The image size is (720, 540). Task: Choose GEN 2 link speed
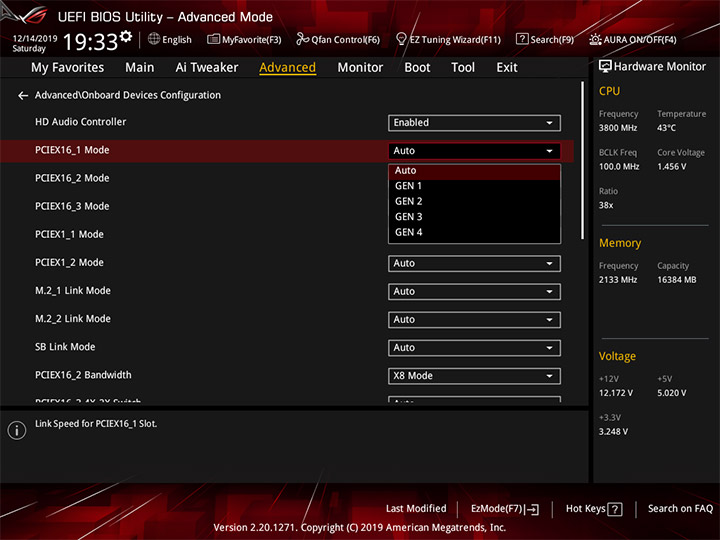coord(474,202)
